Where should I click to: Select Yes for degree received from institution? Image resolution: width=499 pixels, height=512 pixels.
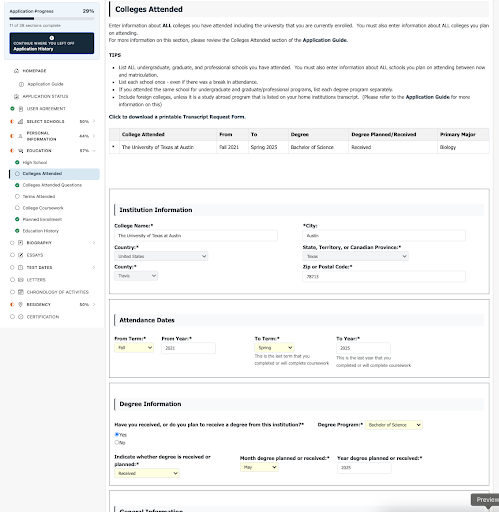pos(117,434)
